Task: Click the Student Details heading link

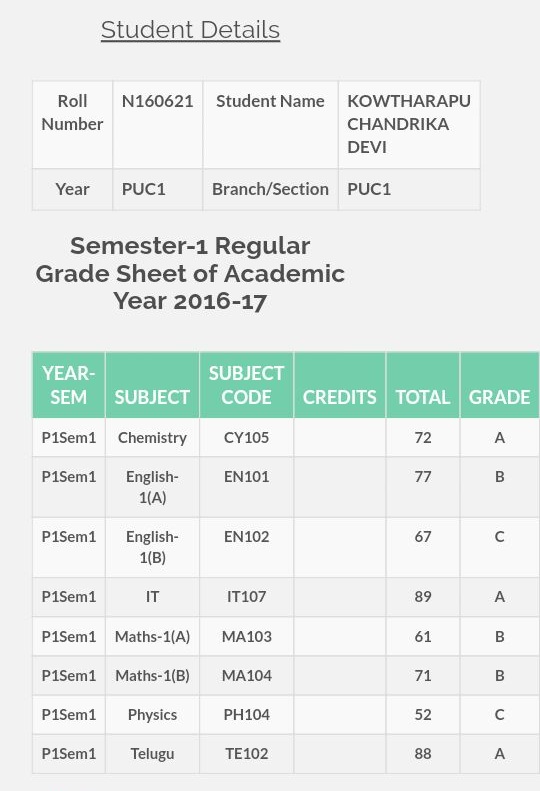Action: tap(190, 30)
